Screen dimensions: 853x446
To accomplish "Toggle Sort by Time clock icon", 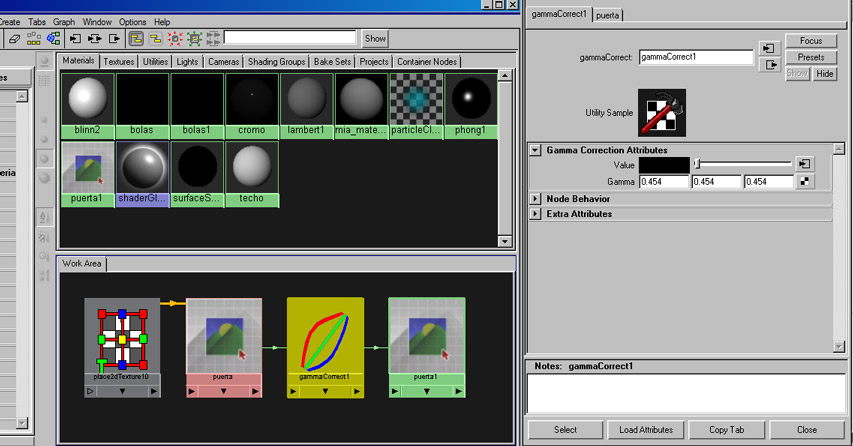I will pyautogui.click(x=45, y=256).
